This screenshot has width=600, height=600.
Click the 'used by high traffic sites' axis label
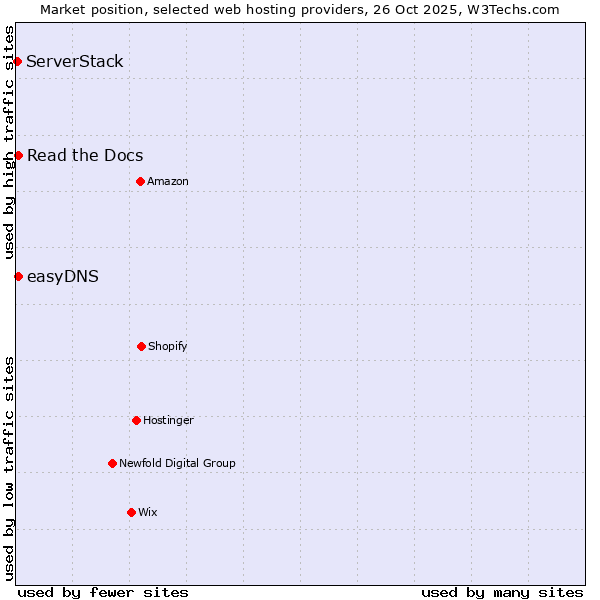(x=9, y=142)
